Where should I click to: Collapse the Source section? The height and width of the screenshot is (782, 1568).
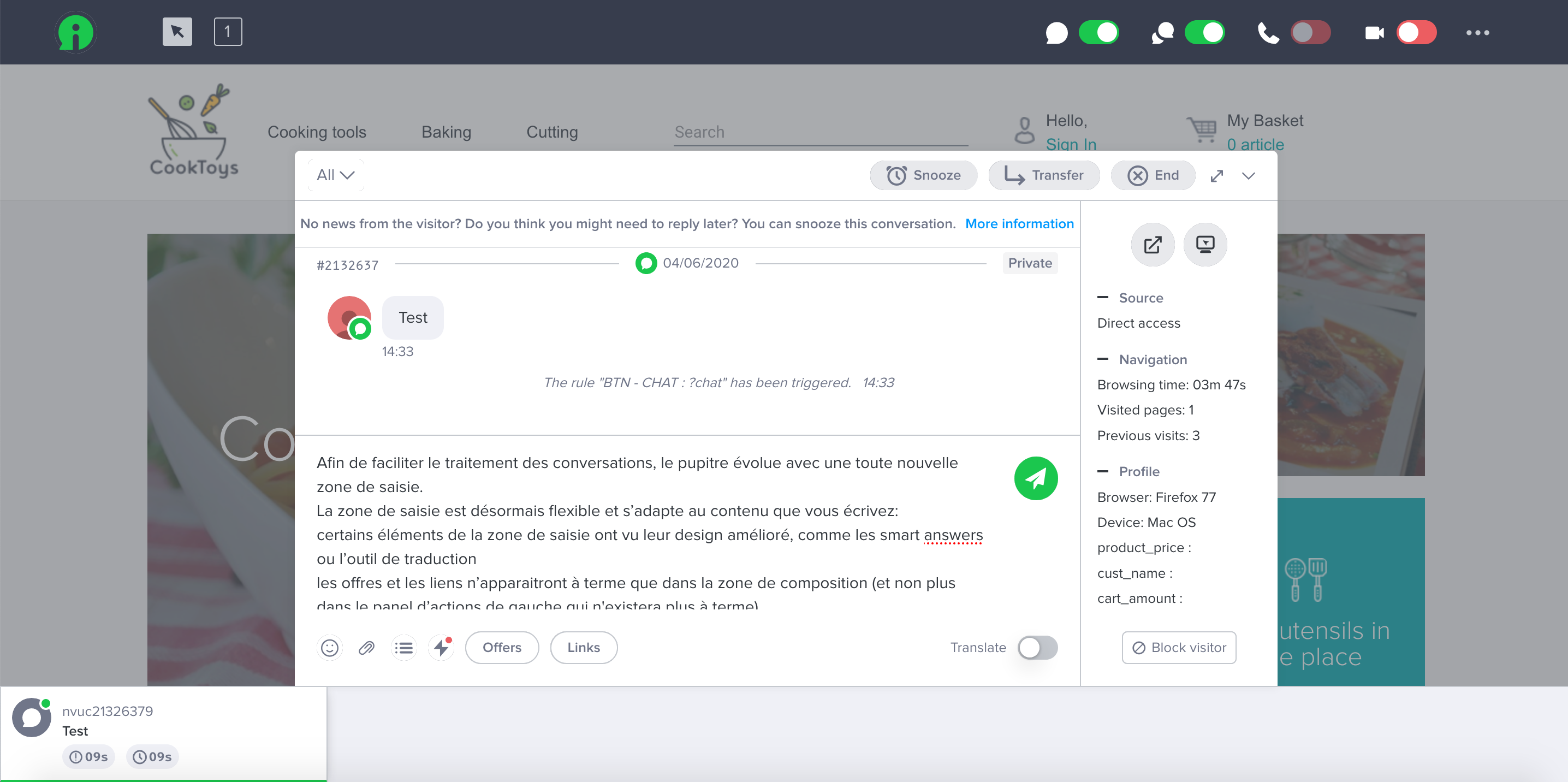(x=1103, y=298)
